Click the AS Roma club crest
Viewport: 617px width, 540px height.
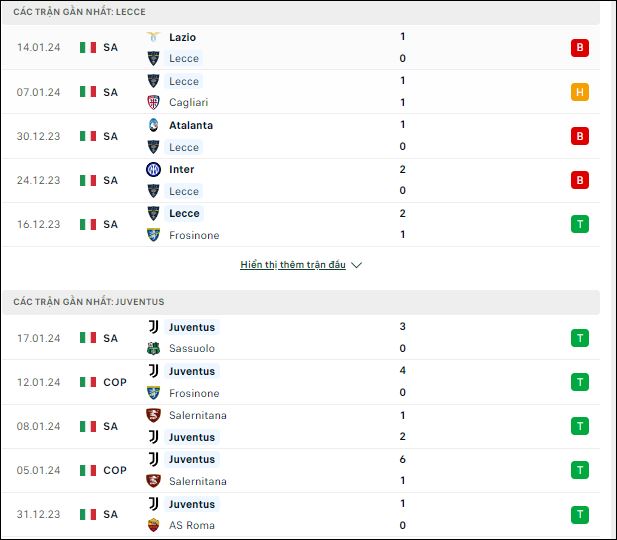point(153,525)
